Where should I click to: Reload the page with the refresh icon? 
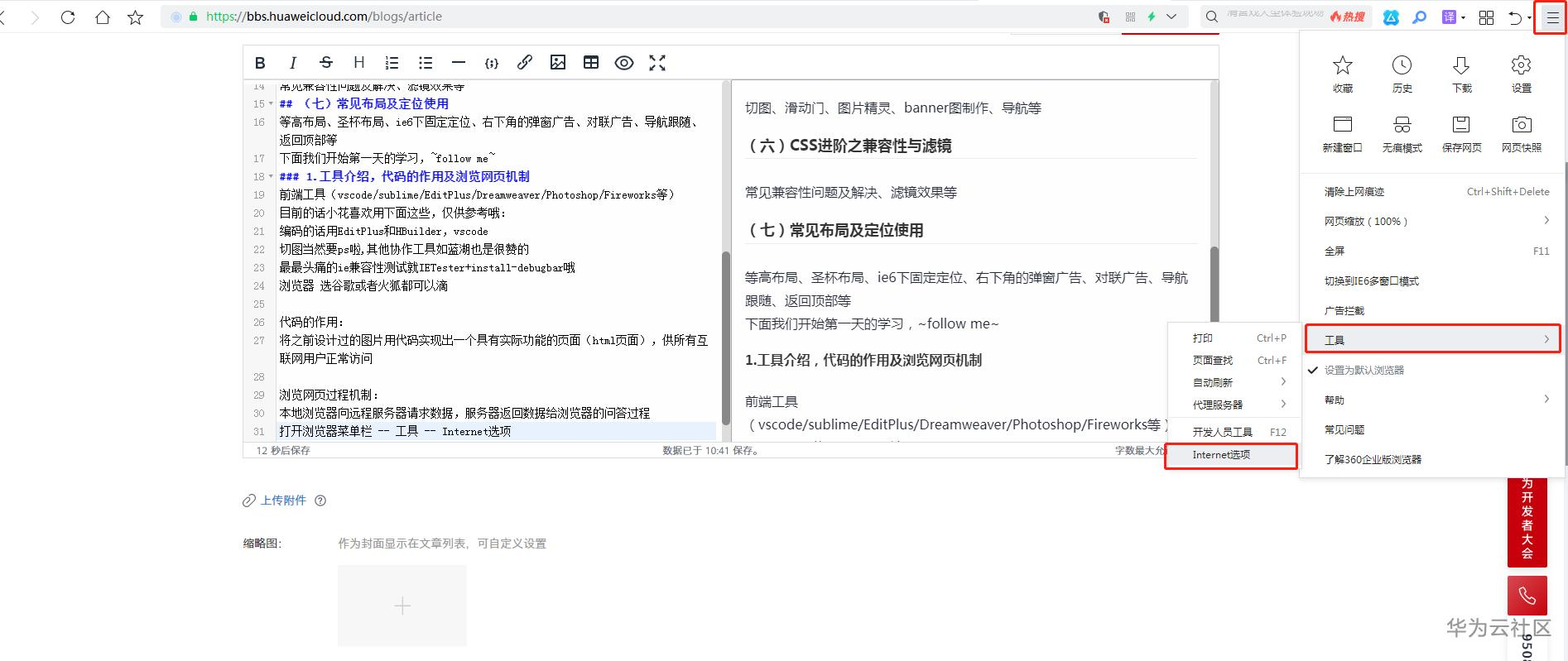pos(68,17)
